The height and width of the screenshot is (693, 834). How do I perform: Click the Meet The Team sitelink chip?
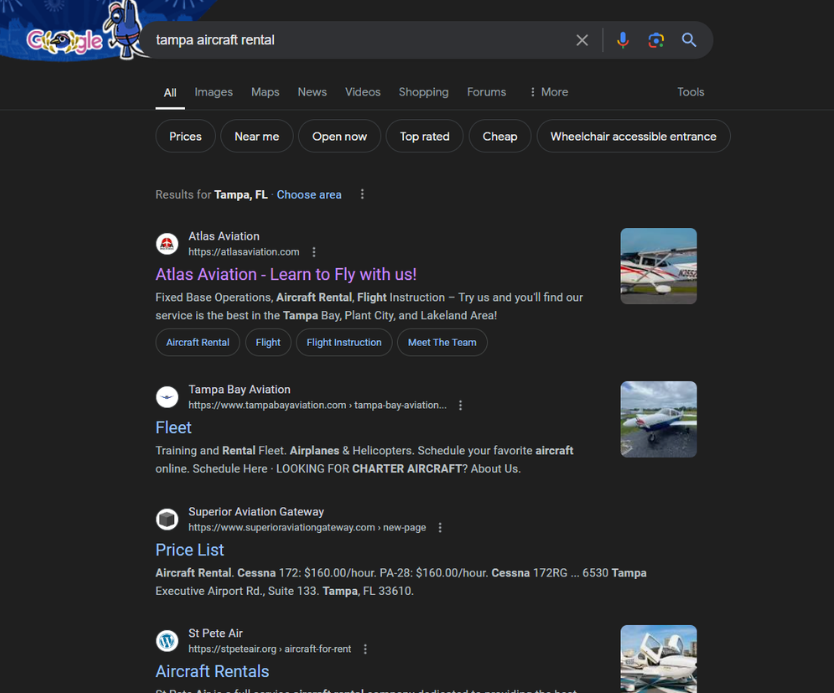(x=442, y=343)
